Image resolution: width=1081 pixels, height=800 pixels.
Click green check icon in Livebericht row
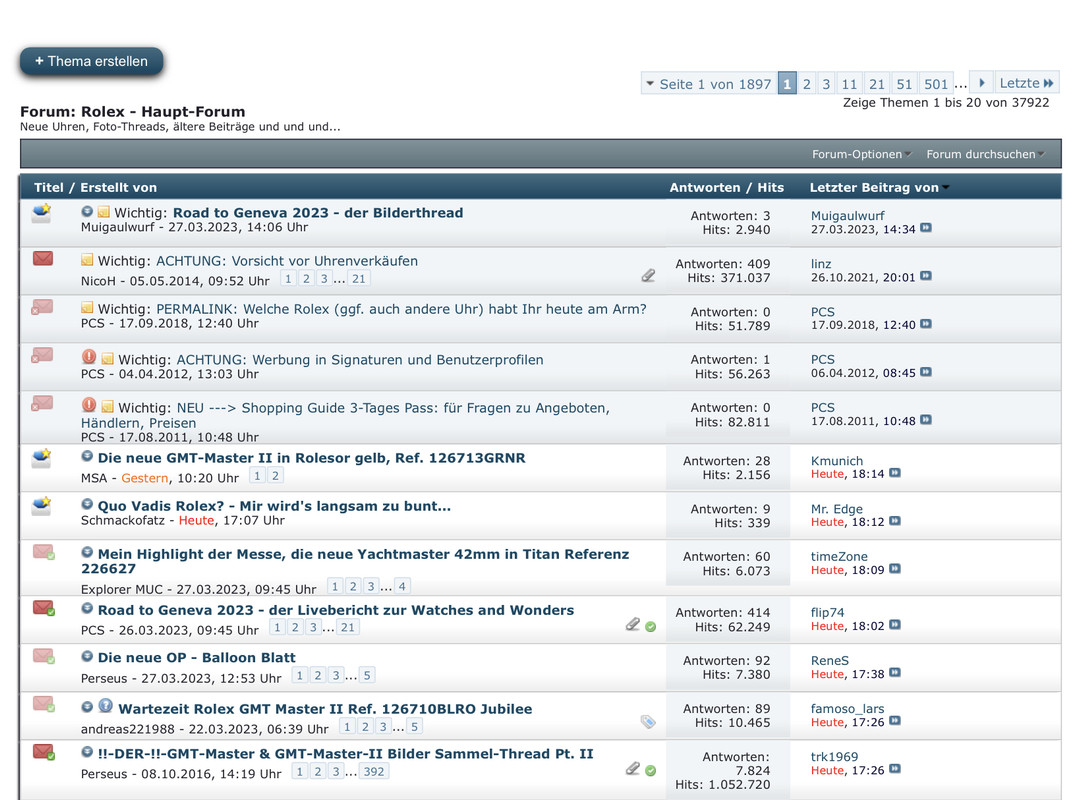[651, 627]
